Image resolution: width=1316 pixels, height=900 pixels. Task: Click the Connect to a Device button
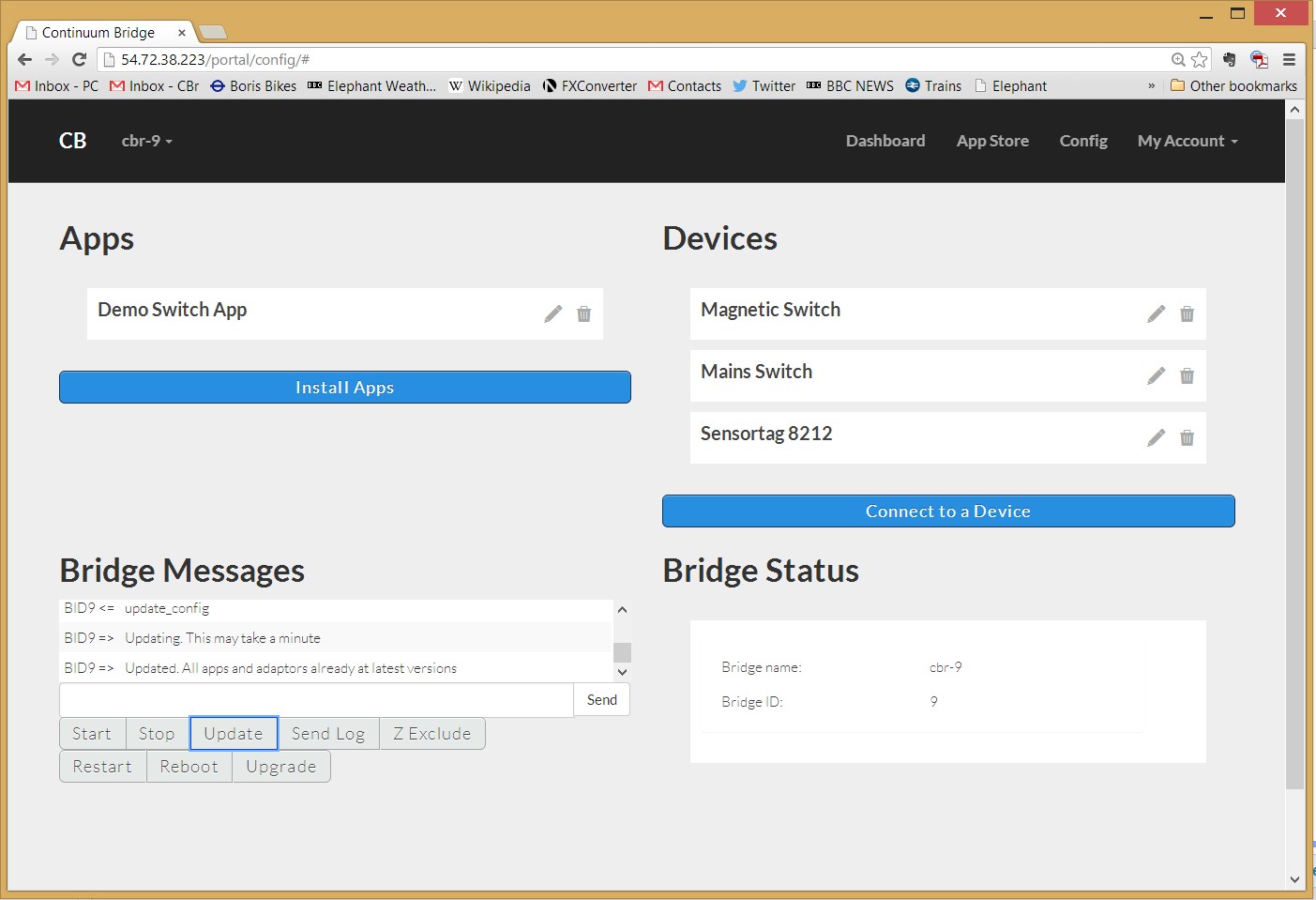948,511
